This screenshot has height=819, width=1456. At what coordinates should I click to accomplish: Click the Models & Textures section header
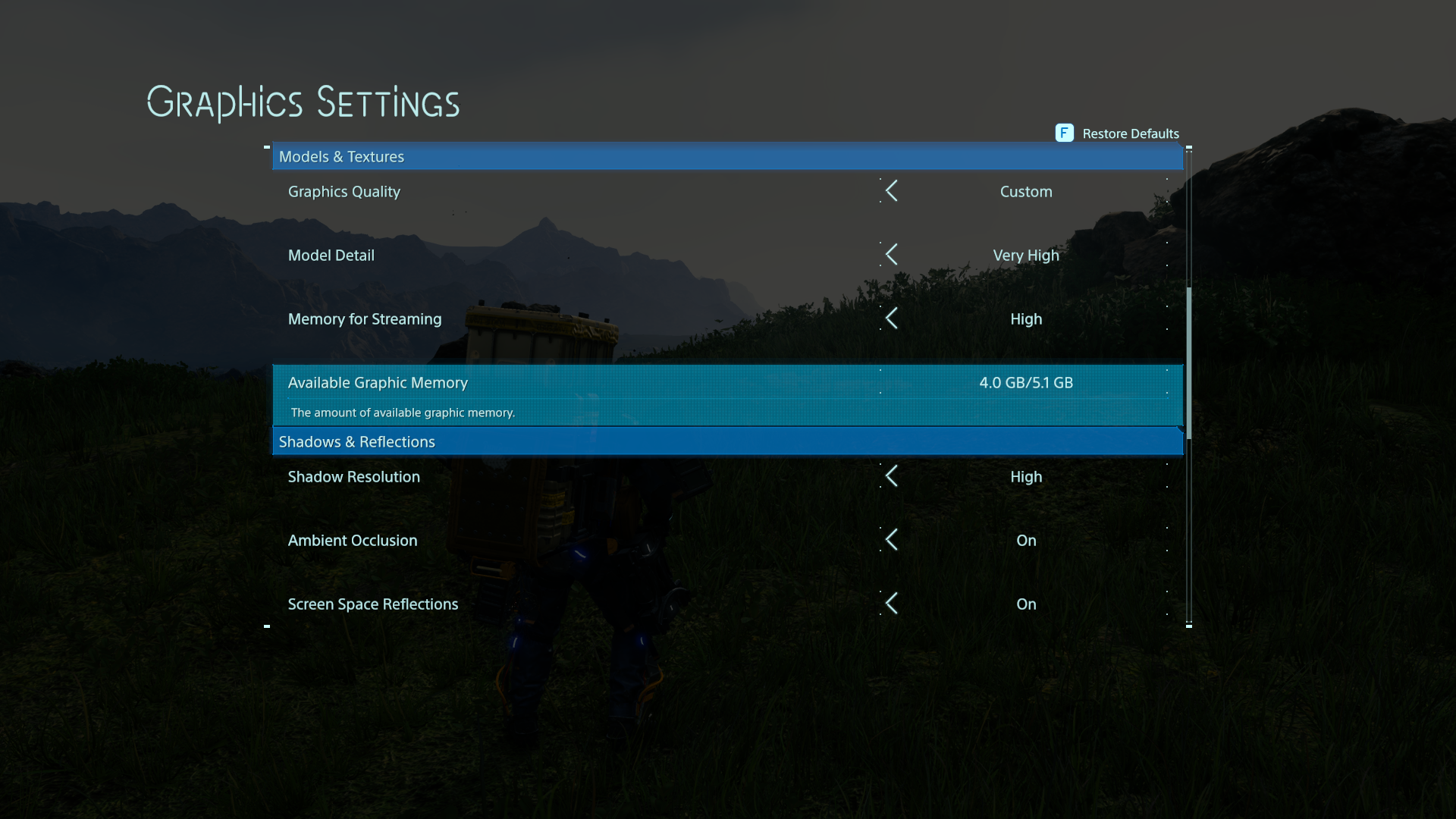click(x=728, y=156)
